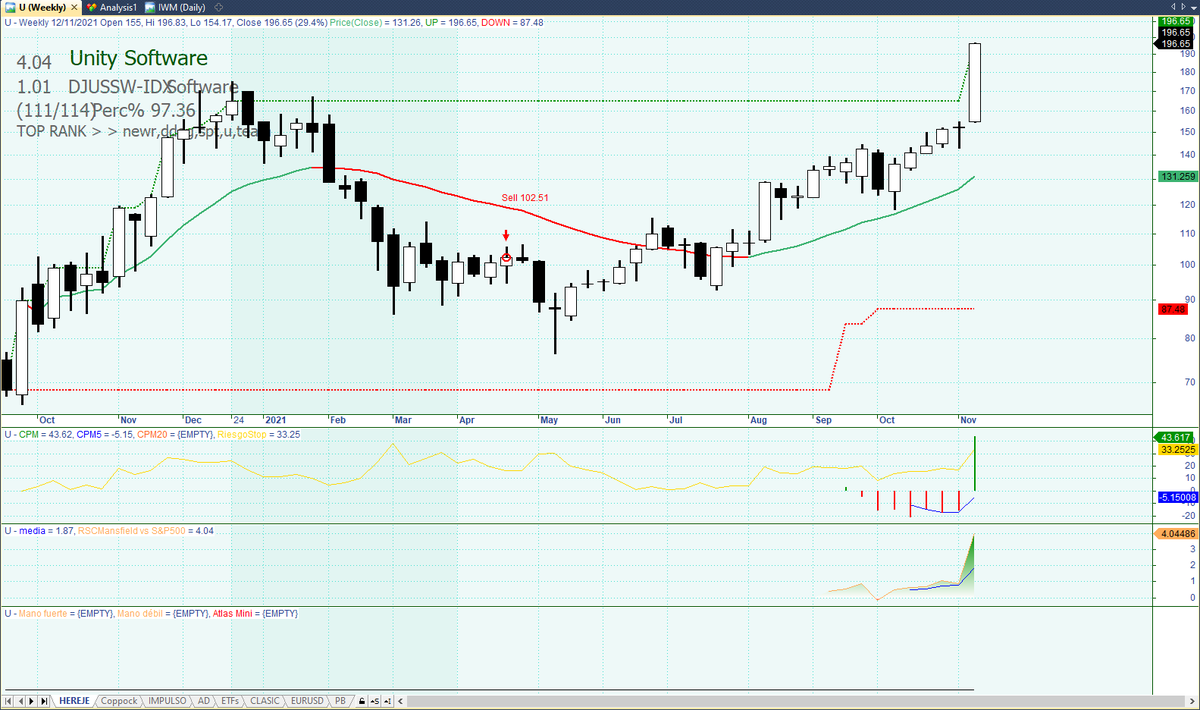This screenshot has height=710, width=1200.
Task: Click the tall November weekly candle
Action: click(974, 82)
